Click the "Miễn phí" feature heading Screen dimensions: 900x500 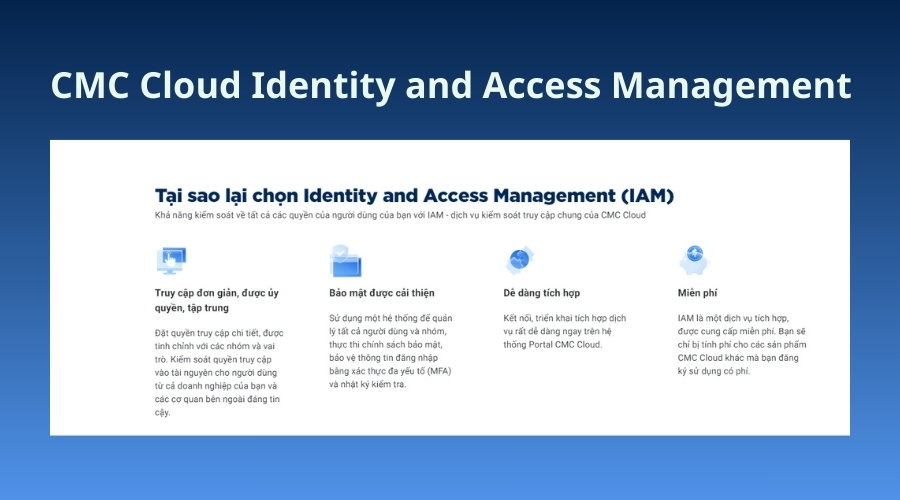point(700,293)
